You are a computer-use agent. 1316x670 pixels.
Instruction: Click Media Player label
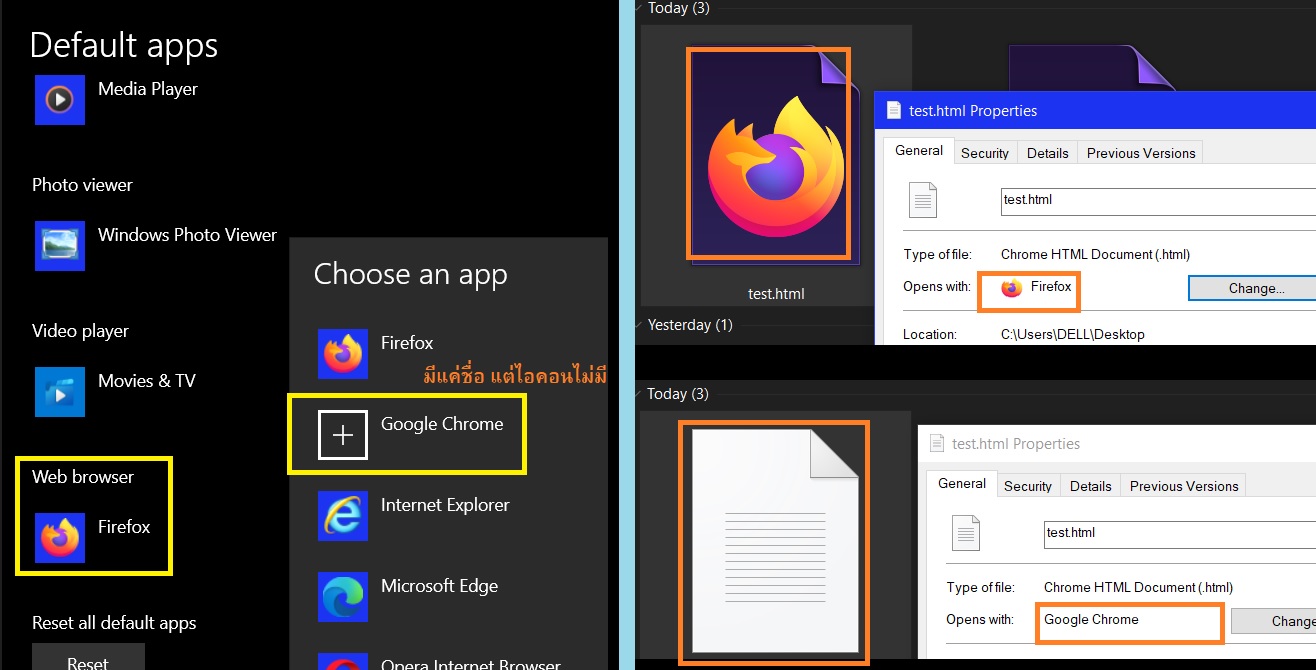pyautogui.click(x=148, y=89)
